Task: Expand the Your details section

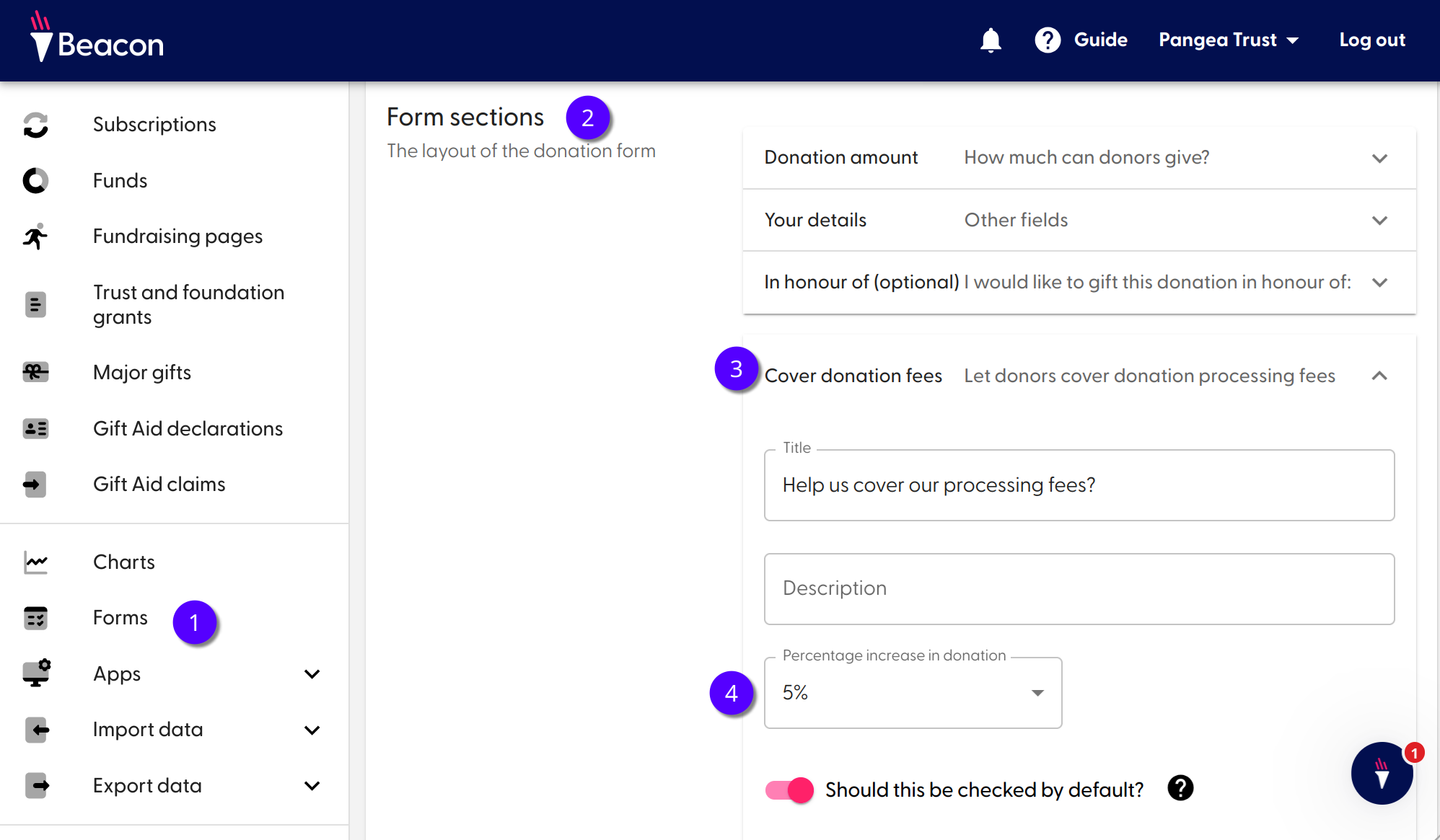Action: 1379,220
